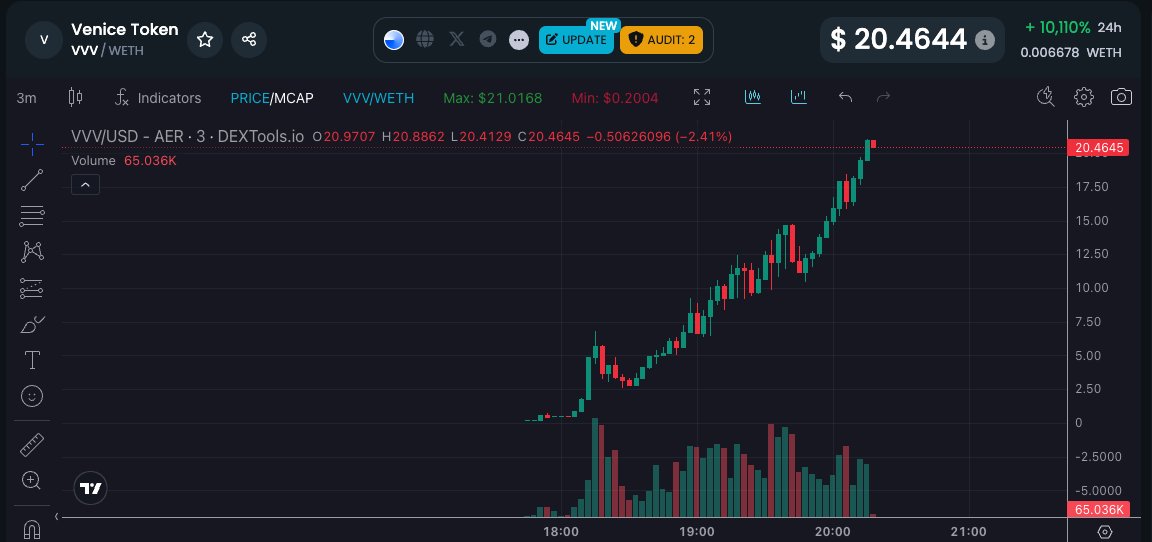
Task: Select the trend line drawing tool
Action: tap(32, 180)
